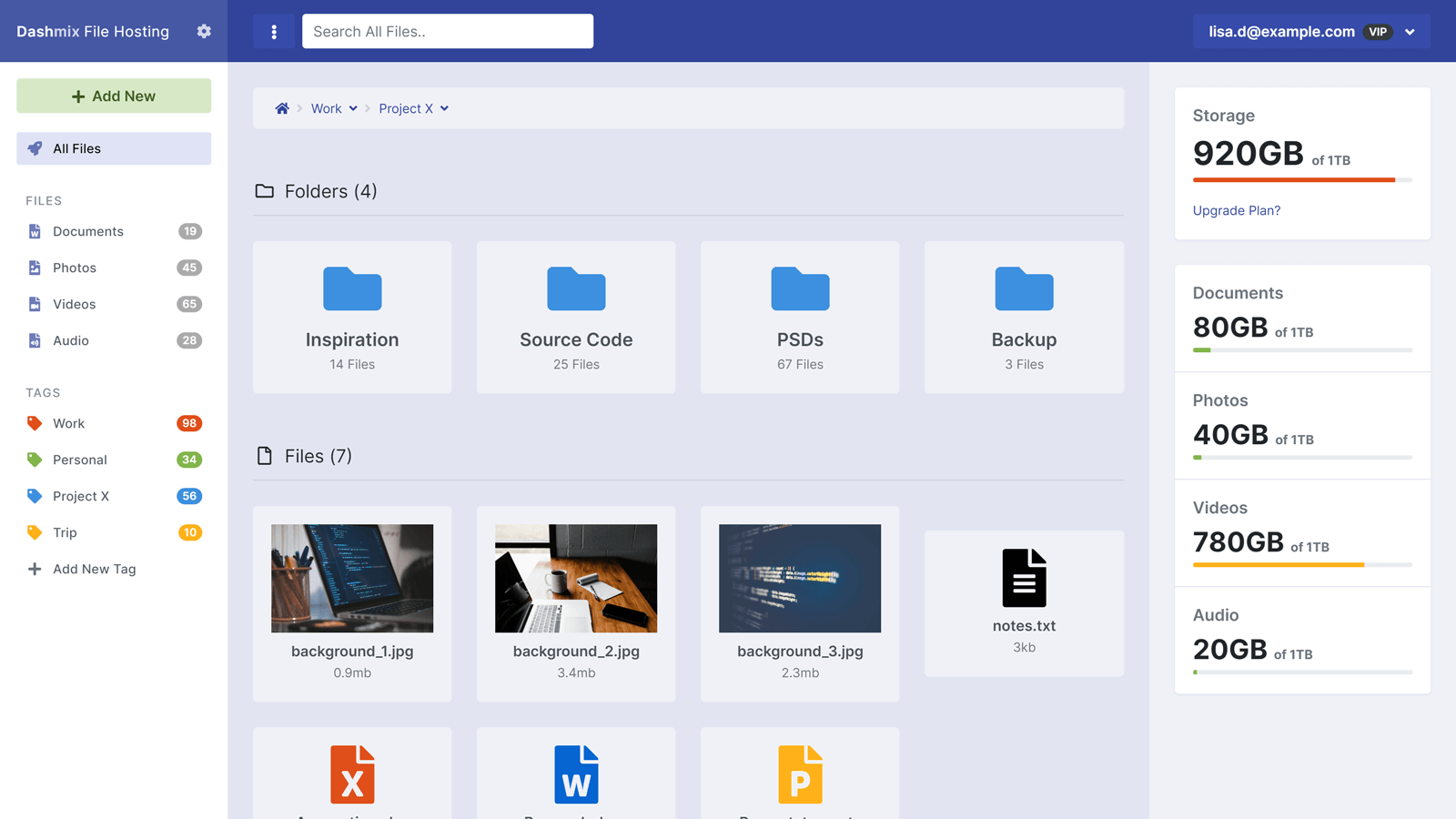
Task: Open the Backup folder
Action: 1024,317
